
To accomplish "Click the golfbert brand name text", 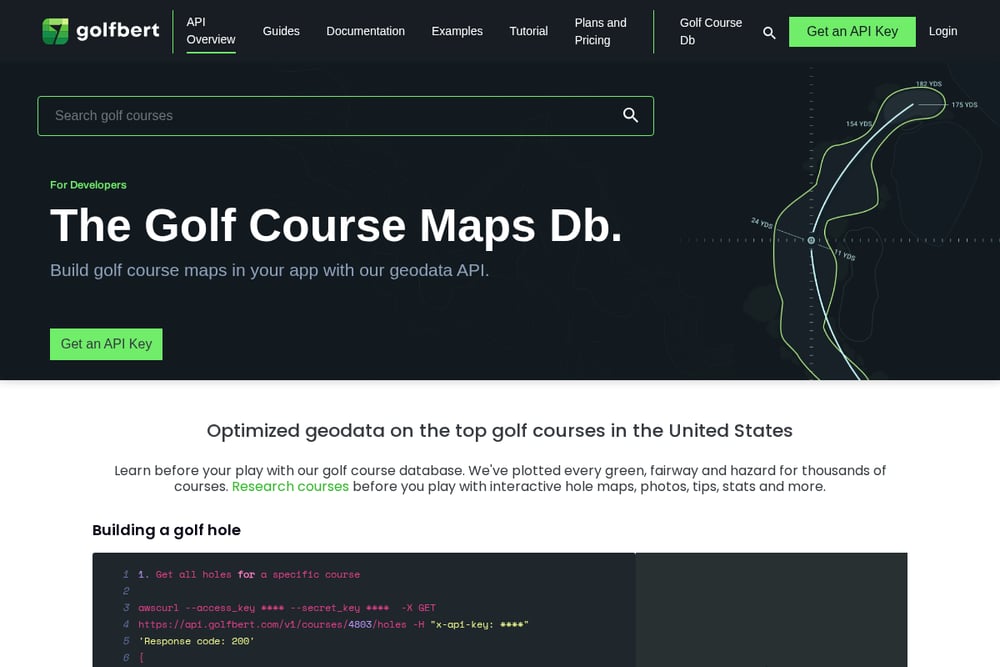I will click(118, 30).
